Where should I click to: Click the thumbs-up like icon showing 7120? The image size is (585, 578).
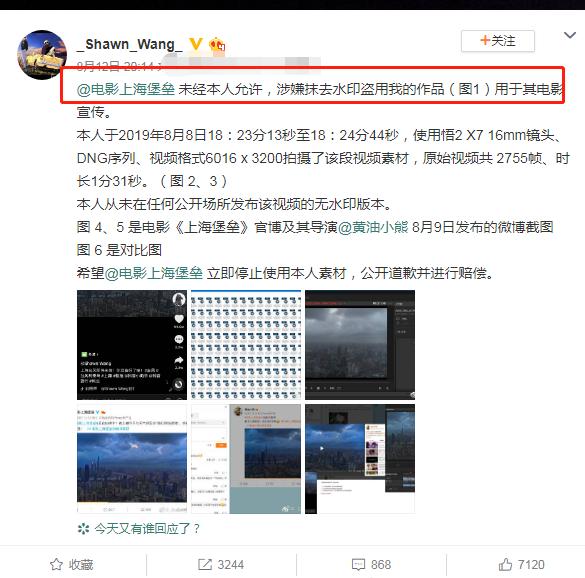505,564
